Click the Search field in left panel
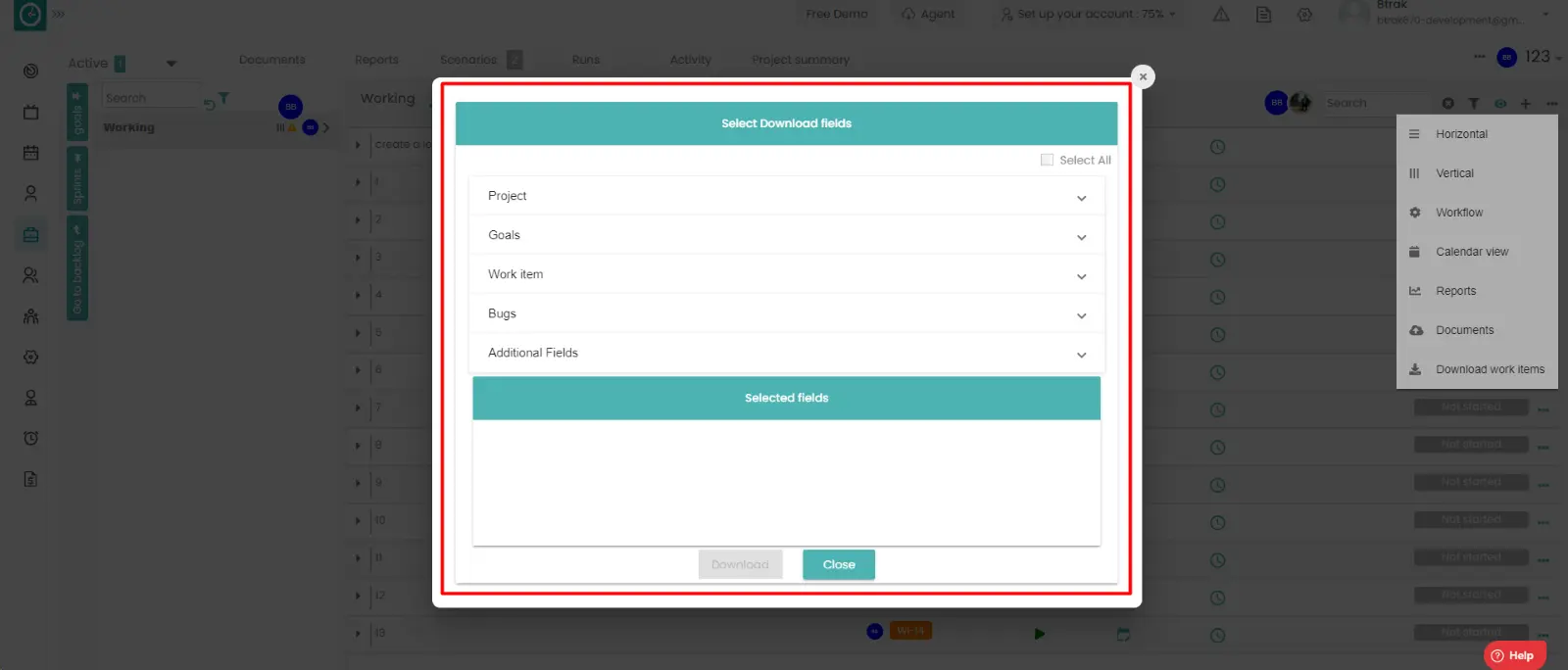The height and width of the screenshot is (670, 1568). (149, 98)
